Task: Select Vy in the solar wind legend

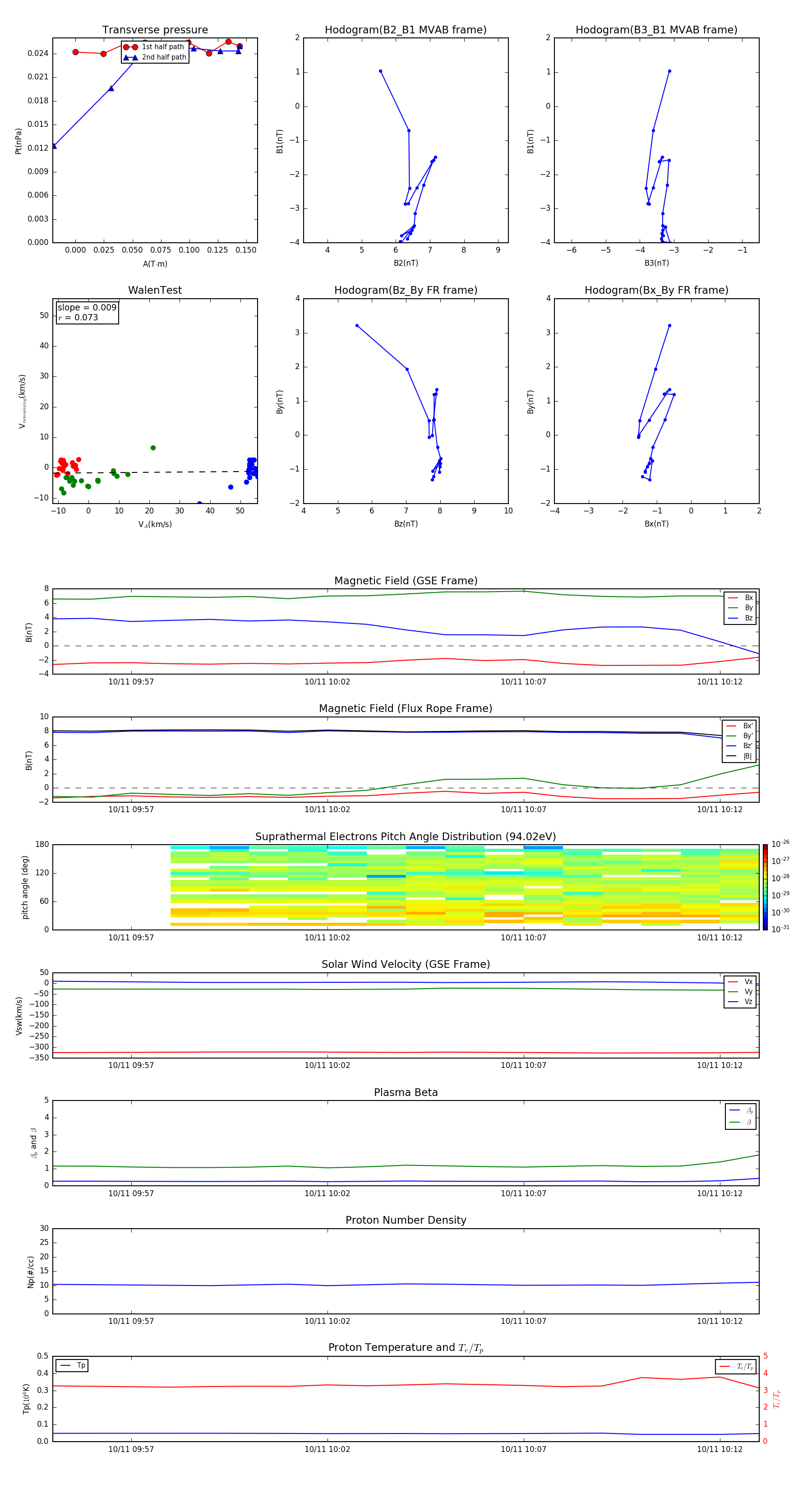Action: 741,991
